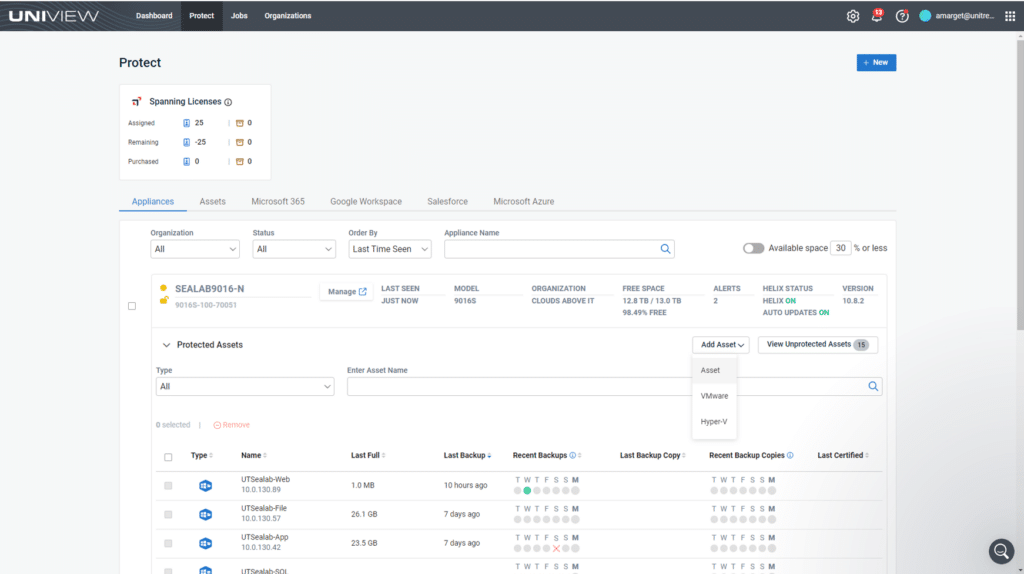Click the lock icon under SEALAB9016-N status

[163, 300]
